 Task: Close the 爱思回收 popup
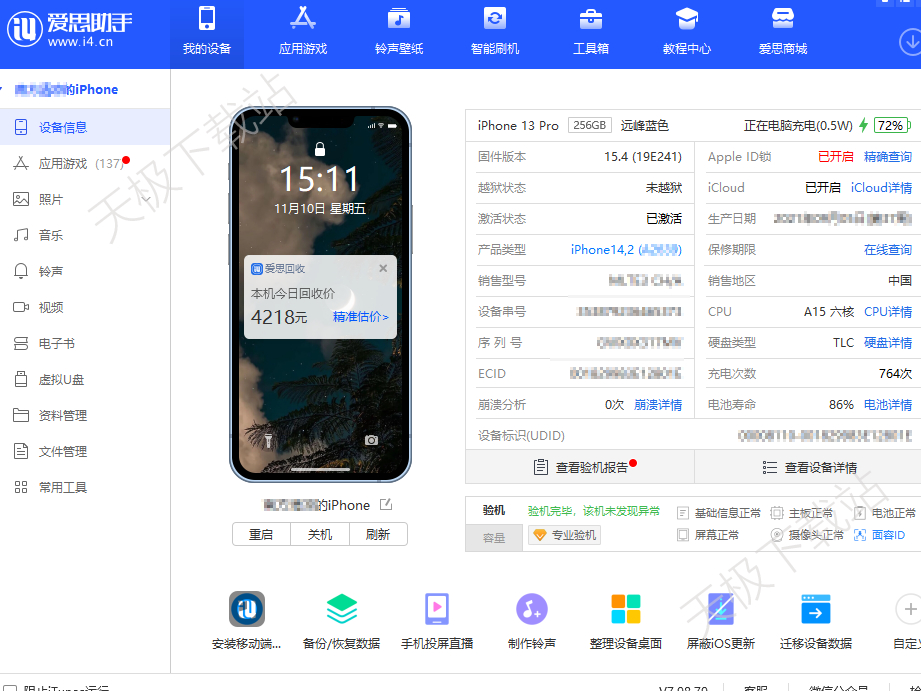click(x=383, y=268)
